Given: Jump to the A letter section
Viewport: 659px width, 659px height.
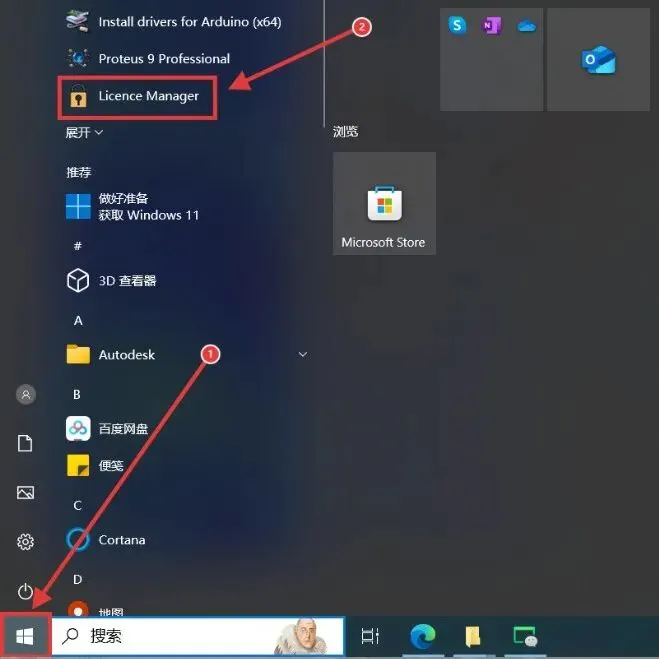Looking at the screenshot, I should tap(78, 321).
